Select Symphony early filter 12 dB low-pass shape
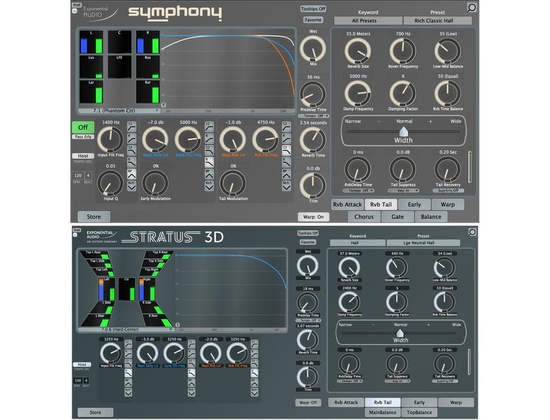Screen dimensions: 550x420 pos(209,151)
